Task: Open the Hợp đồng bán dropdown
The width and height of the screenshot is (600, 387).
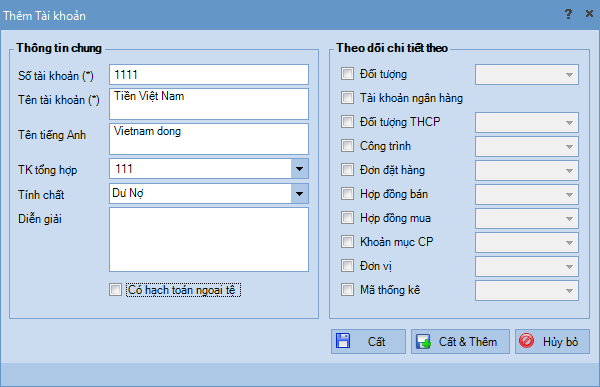Action: point(527,194)
